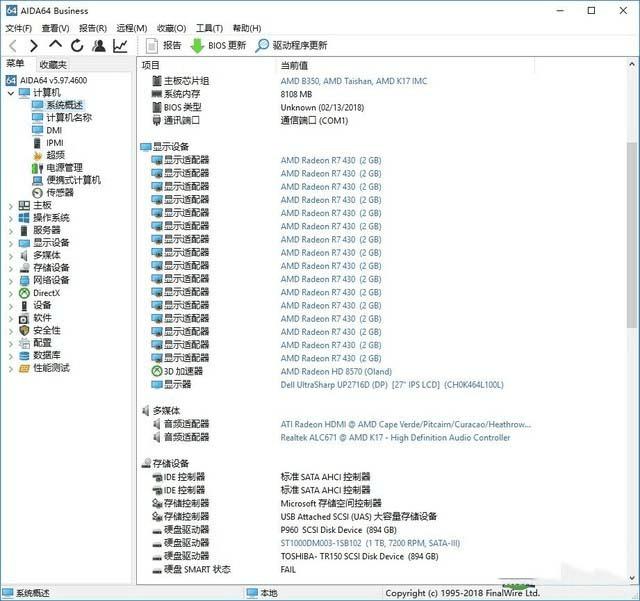Expand the 主板 tree node
The image size is (640, 601).
11,206
